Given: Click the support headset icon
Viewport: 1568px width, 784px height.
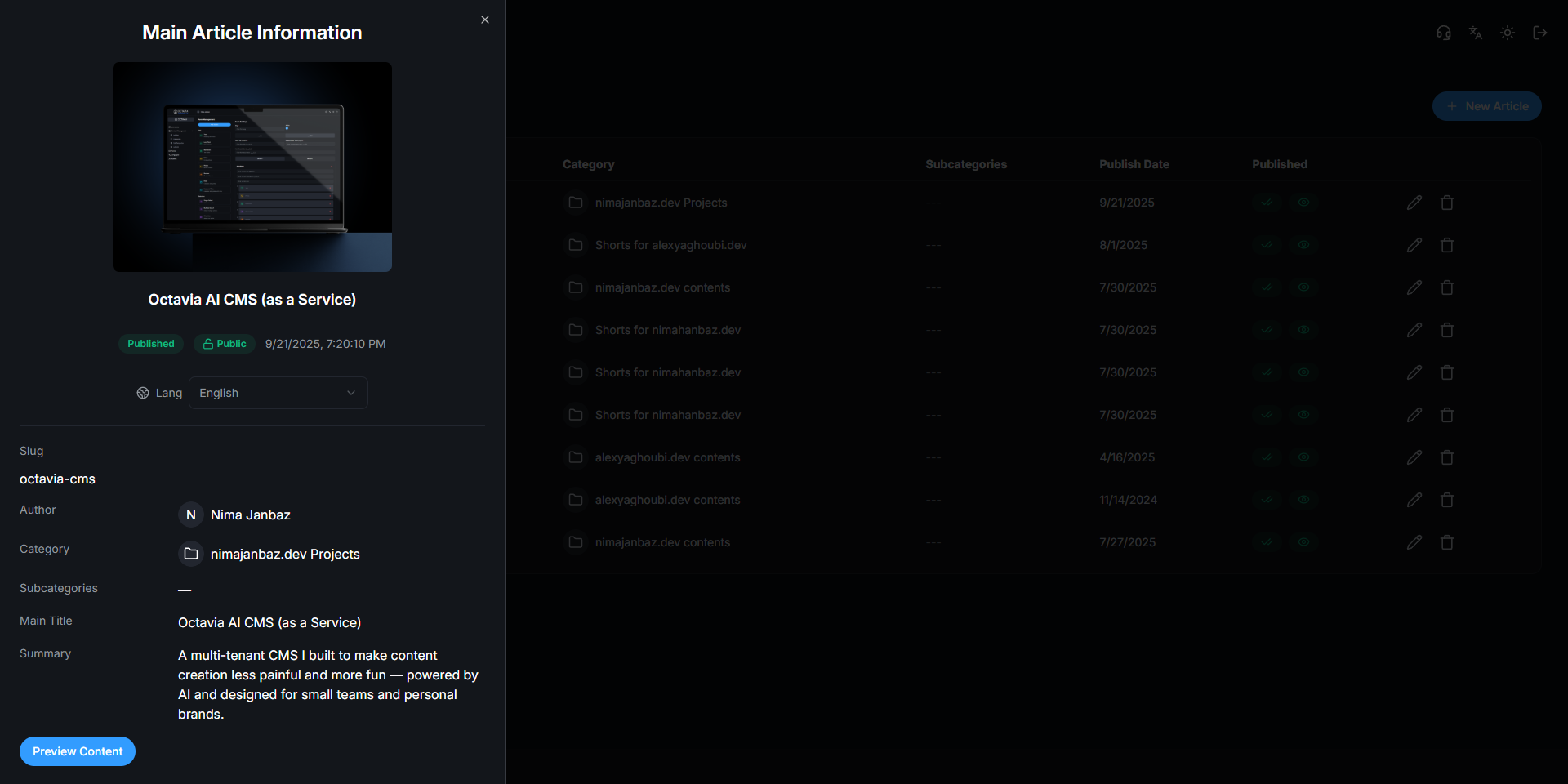Looking at the screenshot, I should pos(1444,33).
